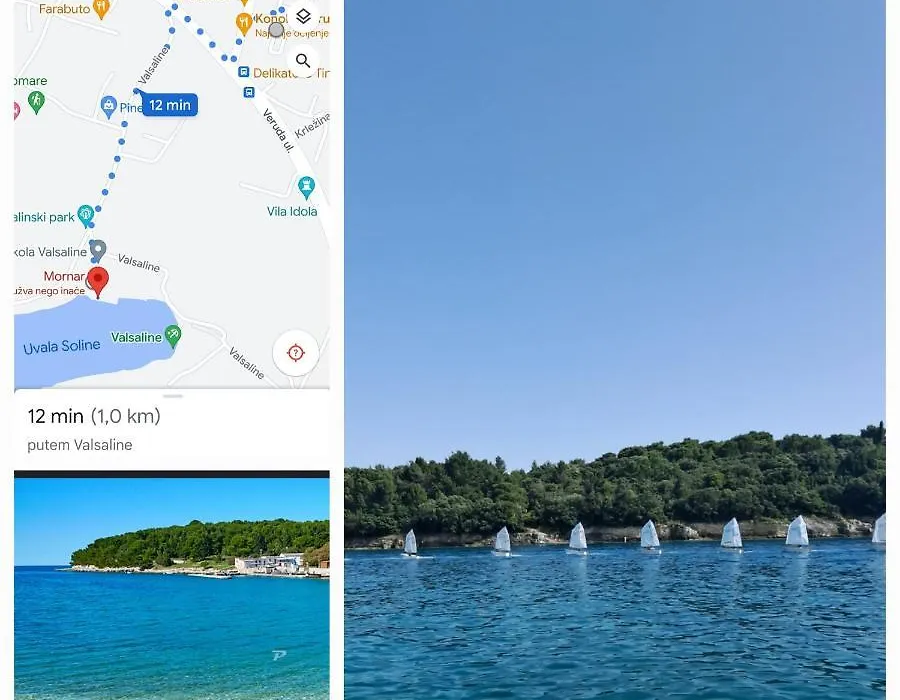This screenshot has width=900, height=700.
Task: Open the map layers button
Action: [x=303, y=16]
